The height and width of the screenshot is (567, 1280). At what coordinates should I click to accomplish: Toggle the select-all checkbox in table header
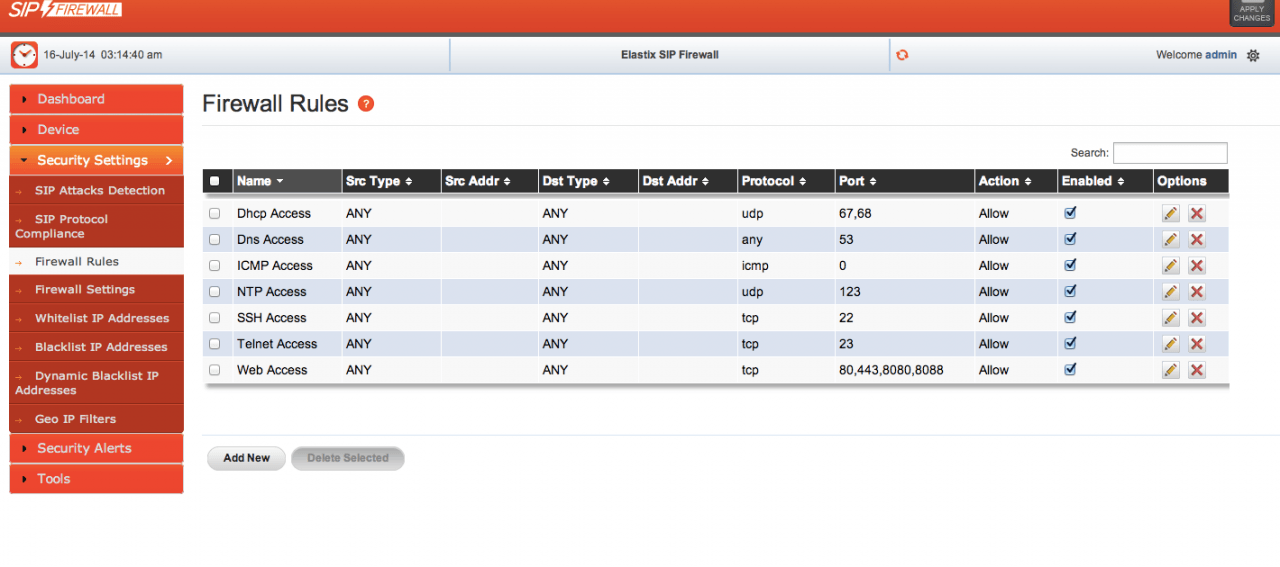[x=215, y=182]
